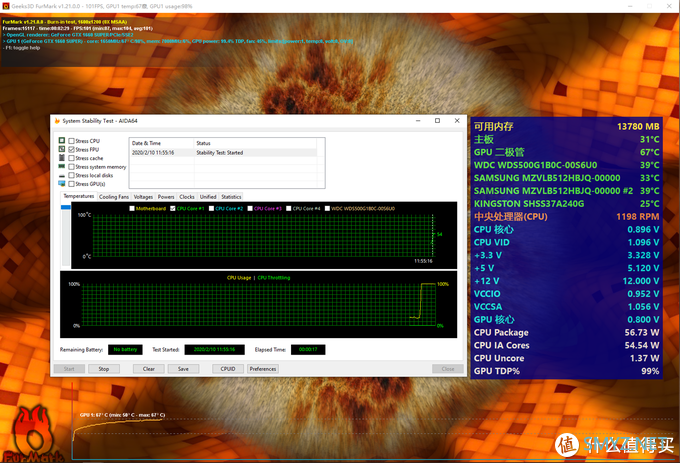Click the GPU TDP% sensor row
Screen dimensions: 680x463
tap(566, 371)
